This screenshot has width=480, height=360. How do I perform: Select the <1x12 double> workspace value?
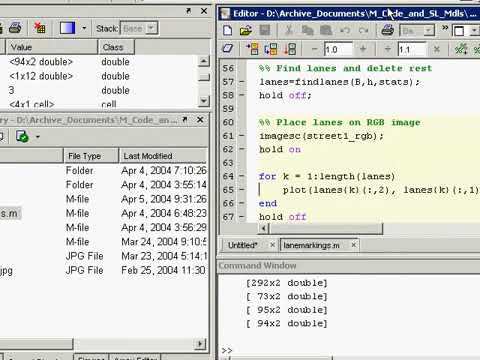pyautogui.click(x=41, y=76)
